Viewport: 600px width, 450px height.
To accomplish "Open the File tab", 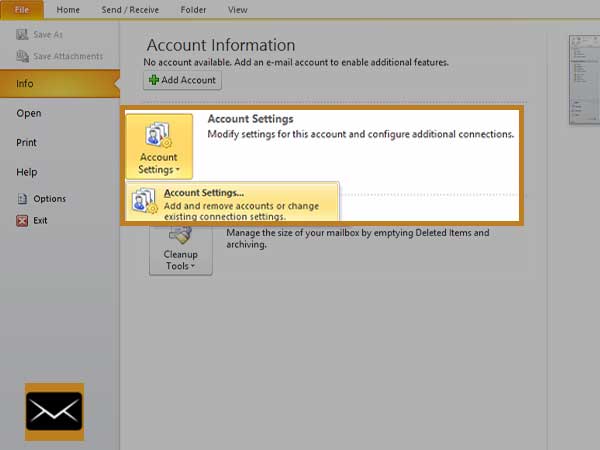I will click(x=22, y=10).
